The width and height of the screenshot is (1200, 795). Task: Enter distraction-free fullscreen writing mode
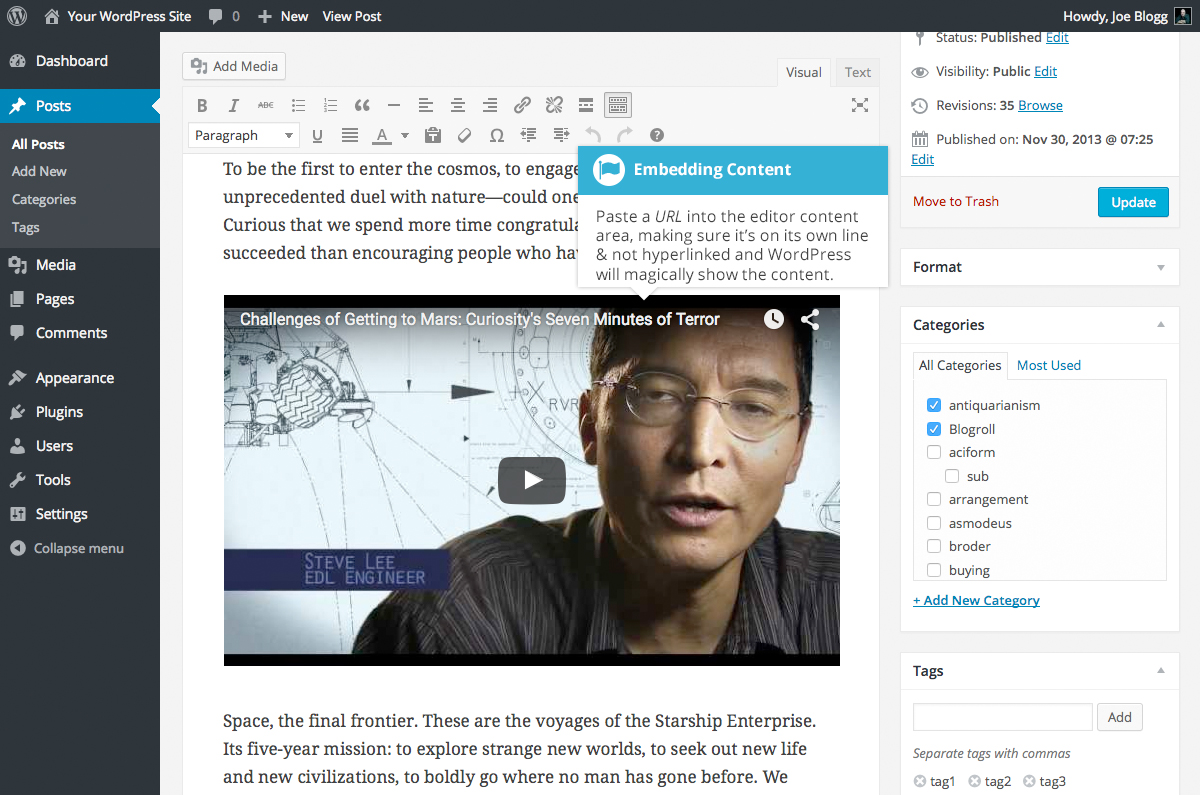click(x=859, y=105)
